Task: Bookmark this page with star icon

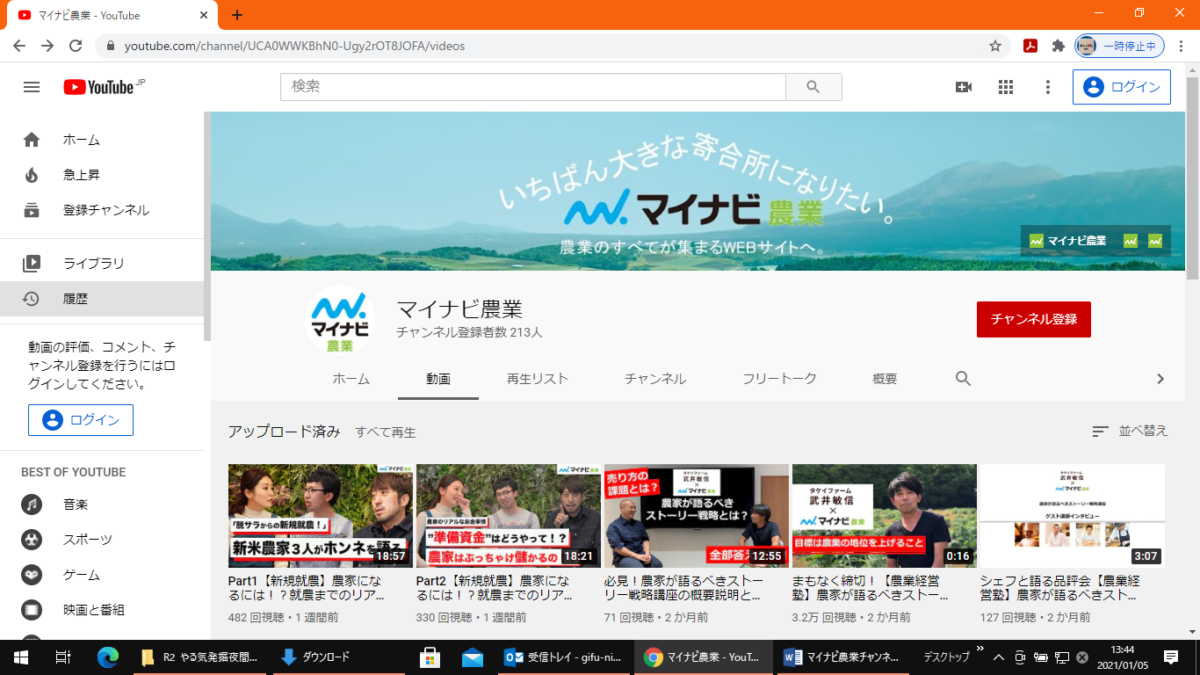Action: (995, 46)
